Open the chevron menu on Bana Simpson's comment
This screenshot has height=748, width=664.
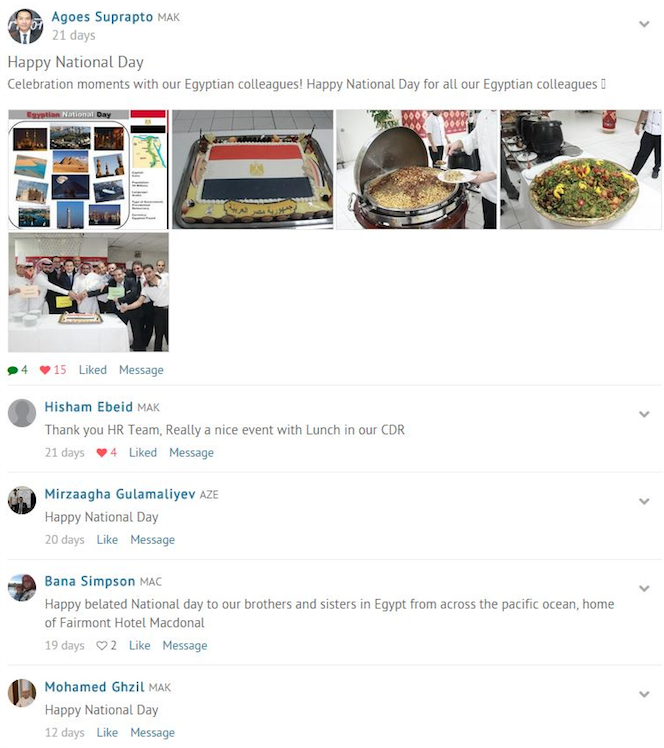tap(644, 588)
